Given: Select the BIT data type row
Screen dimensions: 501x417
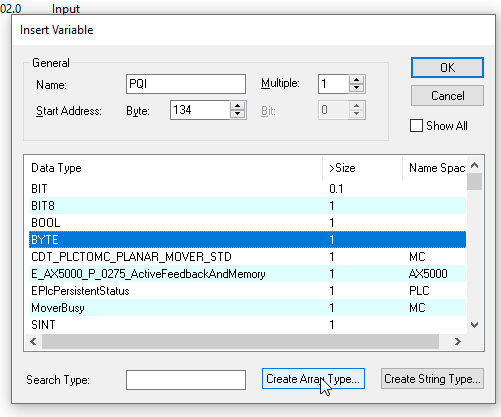Looking at the screenshot, I should coord(247,189).
